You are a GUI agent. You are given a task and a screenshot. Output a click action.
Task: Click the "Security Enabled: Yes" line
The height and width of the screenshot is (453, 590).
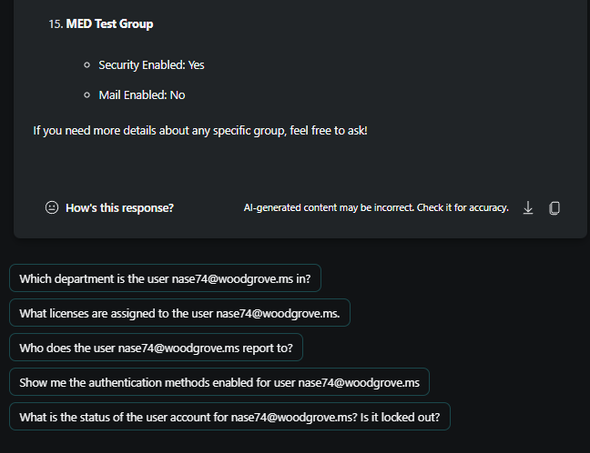[151, 65]
